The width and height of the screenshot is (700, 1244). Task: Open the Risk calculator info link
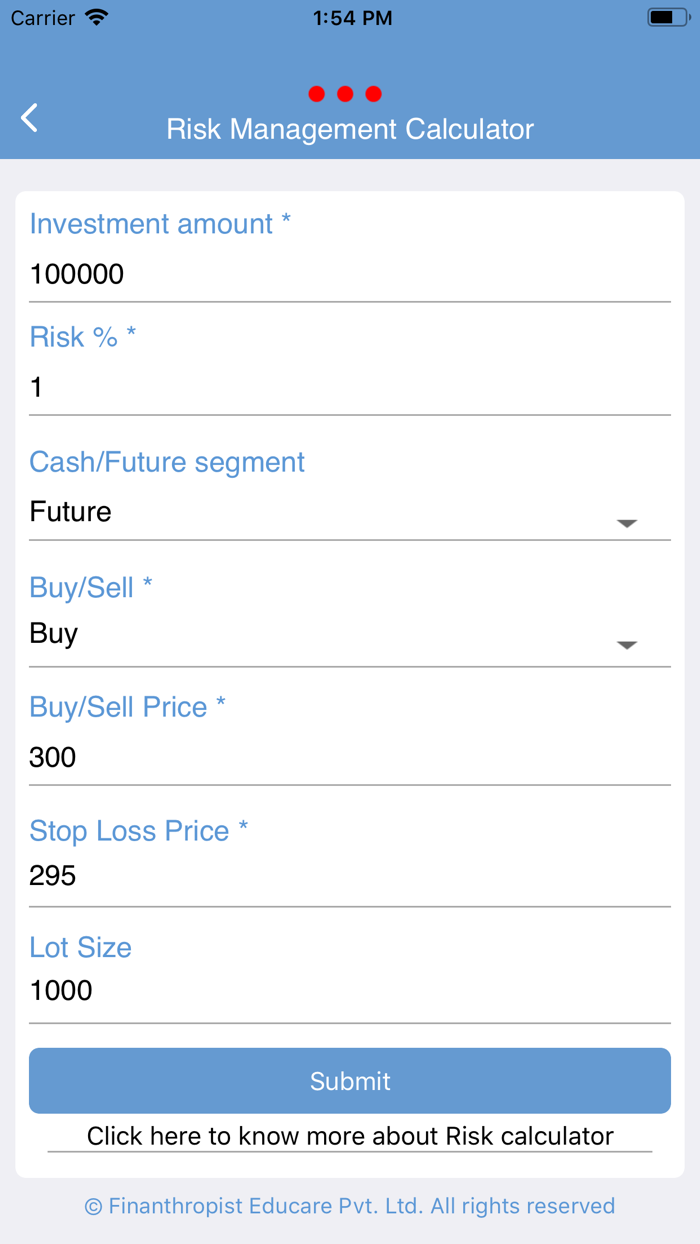point(350,1136)
